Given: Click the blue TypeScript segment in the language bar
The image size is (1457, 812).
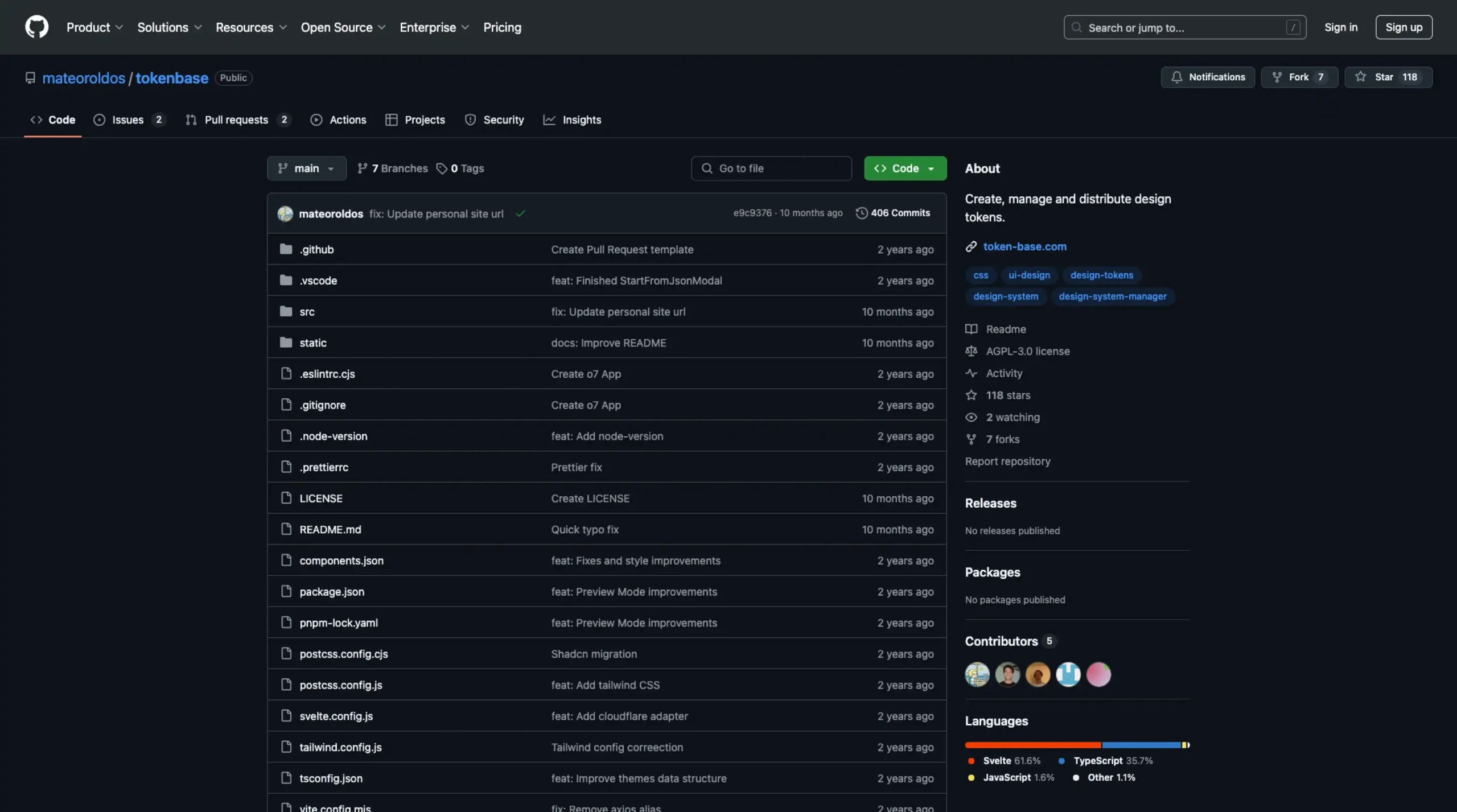Looking at the screenshot, I should click(x=1141, y=745).
